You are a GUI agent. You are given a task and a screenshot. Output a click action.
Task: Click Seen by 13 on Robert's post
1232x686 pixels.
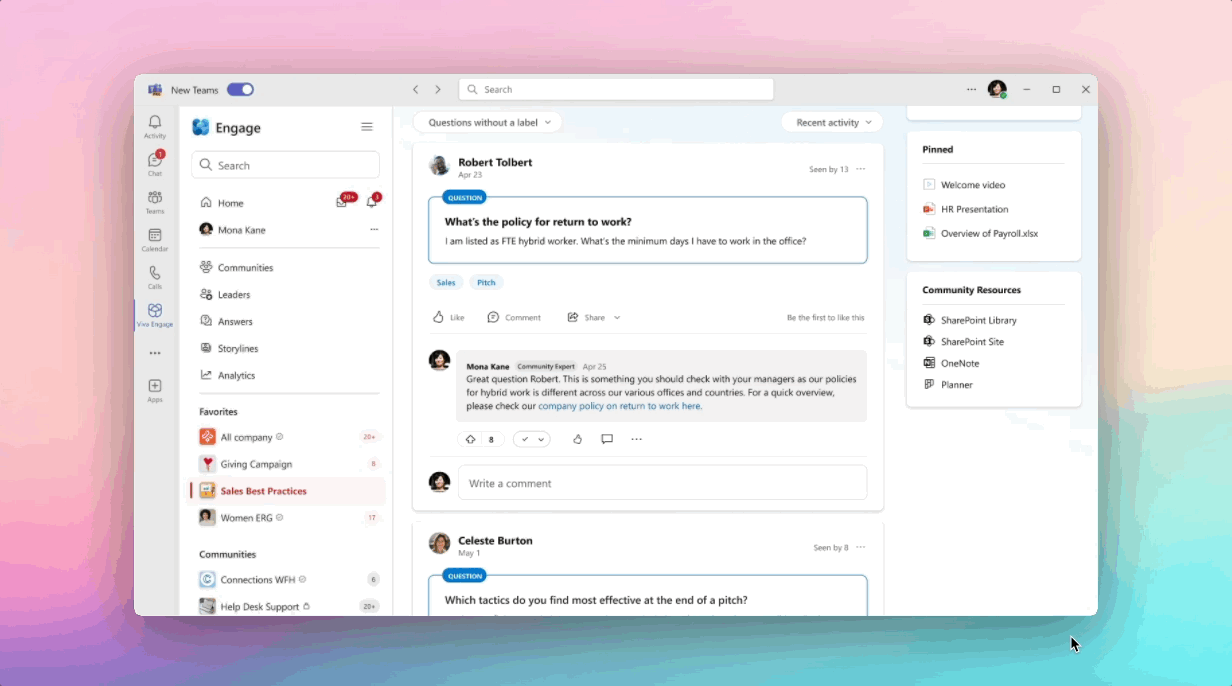click(828, 169)
